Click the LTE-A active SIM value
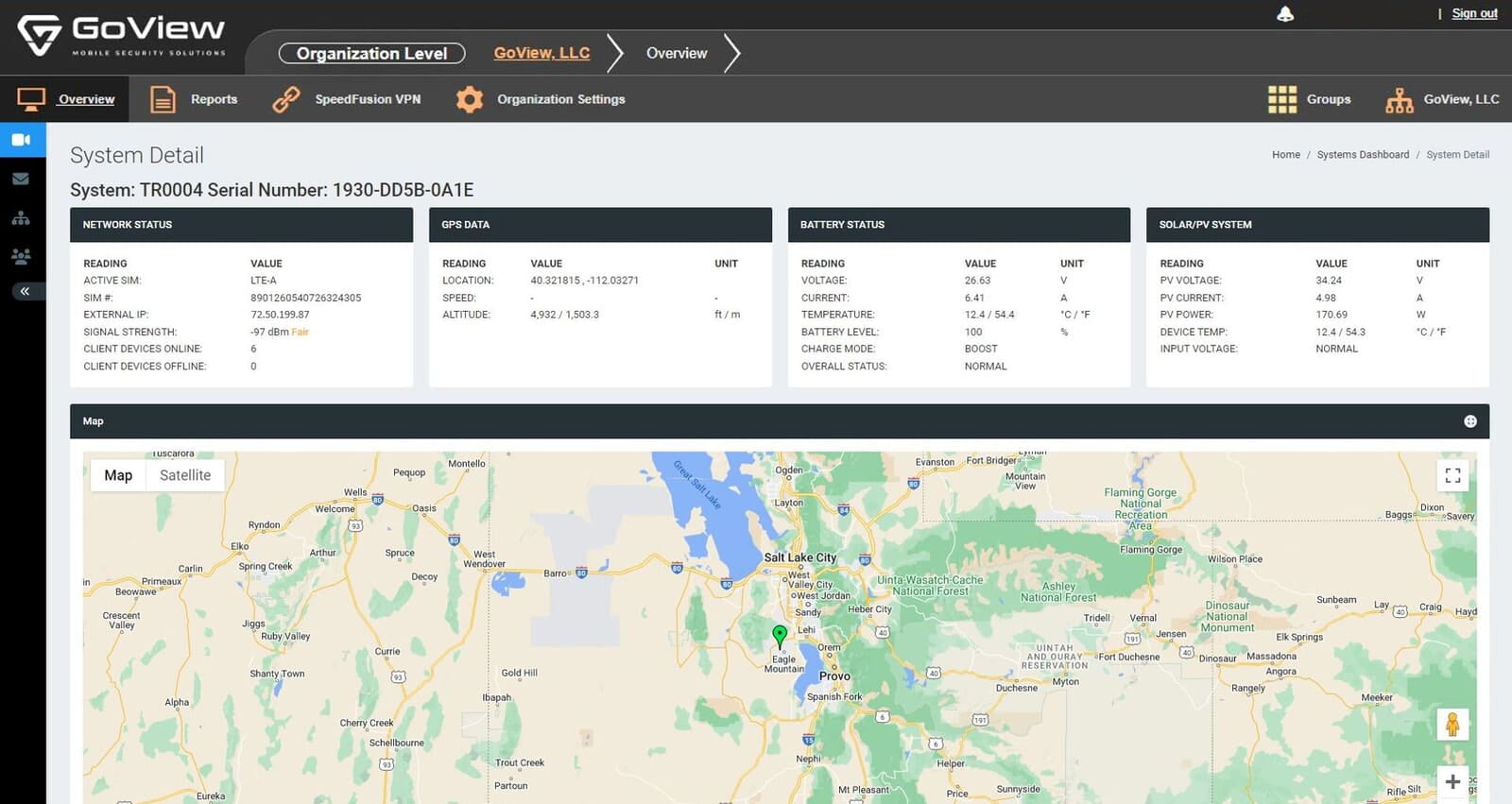Image resolution: width=1512 pixels, height=804 pixels. click(264, 281)
